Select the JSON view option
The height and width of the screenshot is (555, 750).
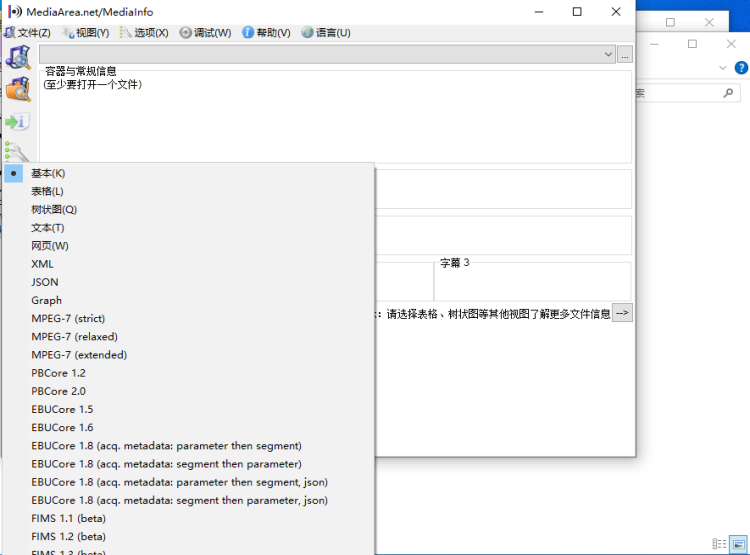[188, 282]
